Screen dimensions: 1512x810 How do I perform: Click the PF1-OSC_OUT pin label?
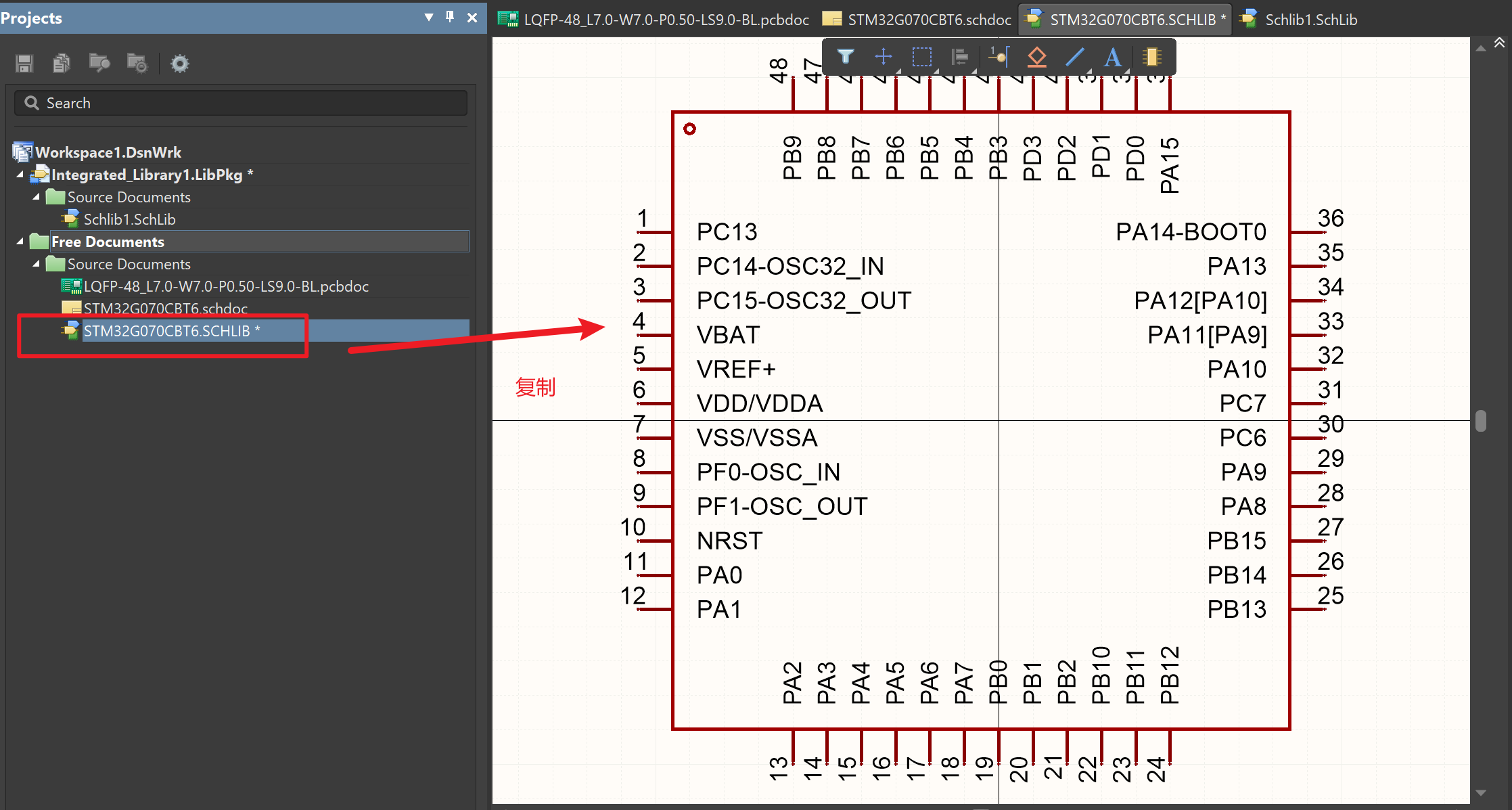tap(782, 507)
